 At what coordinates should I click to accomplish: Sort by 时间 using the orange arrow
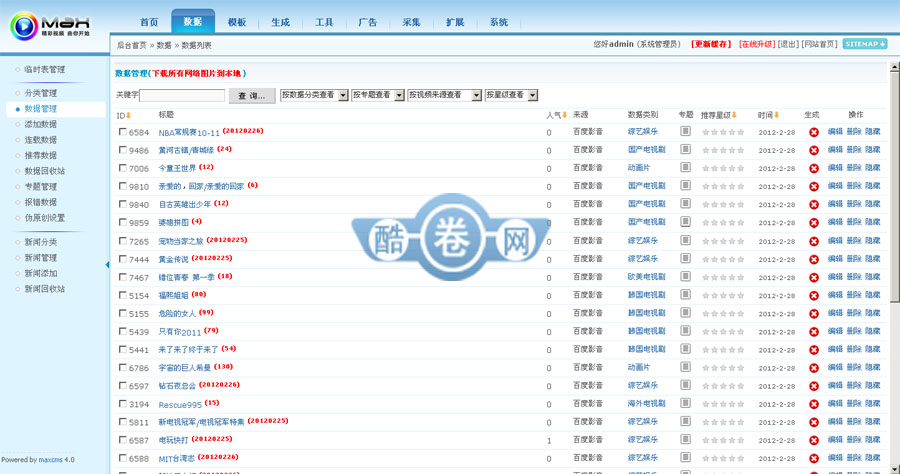pos(777,115)
